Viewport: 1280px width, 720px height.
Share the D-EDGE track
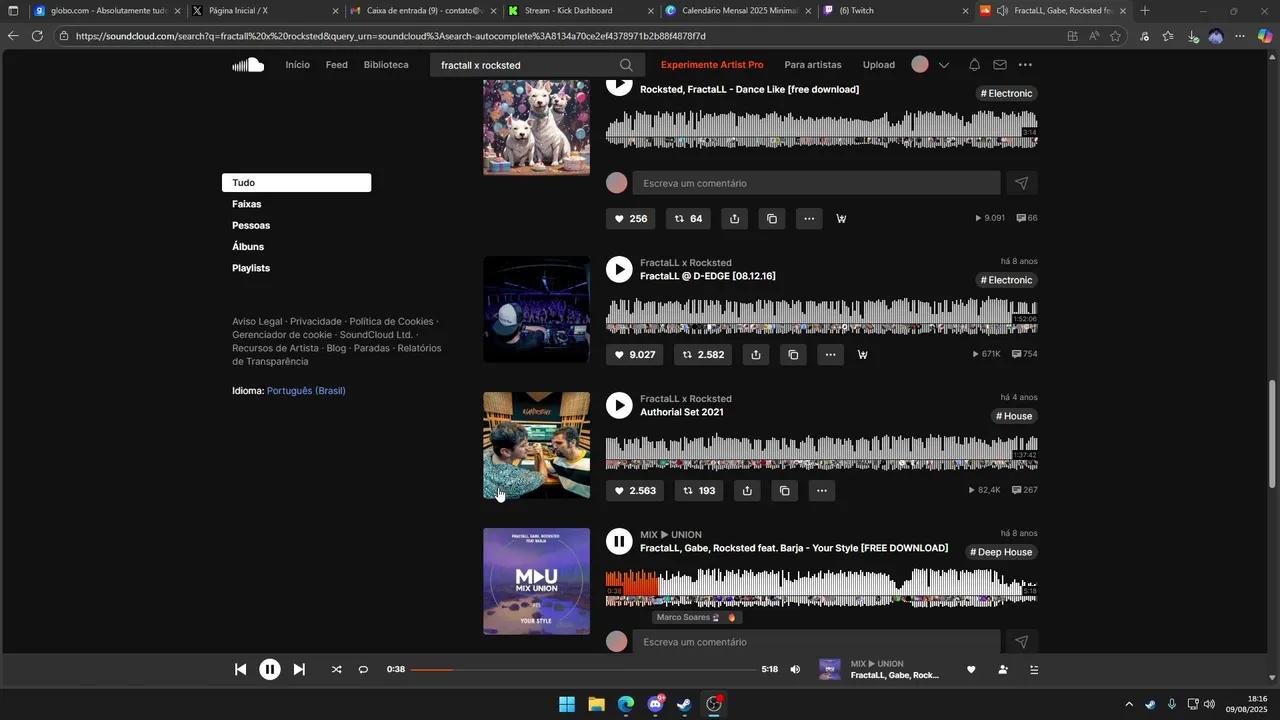(756, 355)
